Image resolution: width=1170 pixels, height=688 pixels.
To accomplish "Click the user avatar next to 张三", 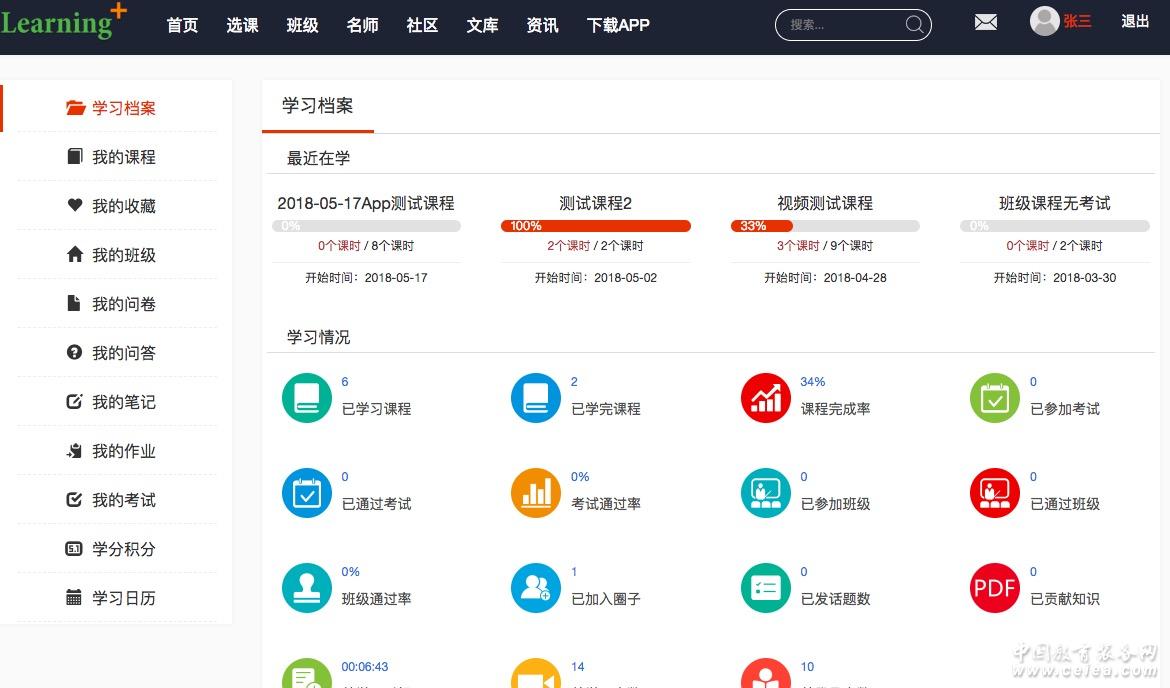I will point(1044,21).
